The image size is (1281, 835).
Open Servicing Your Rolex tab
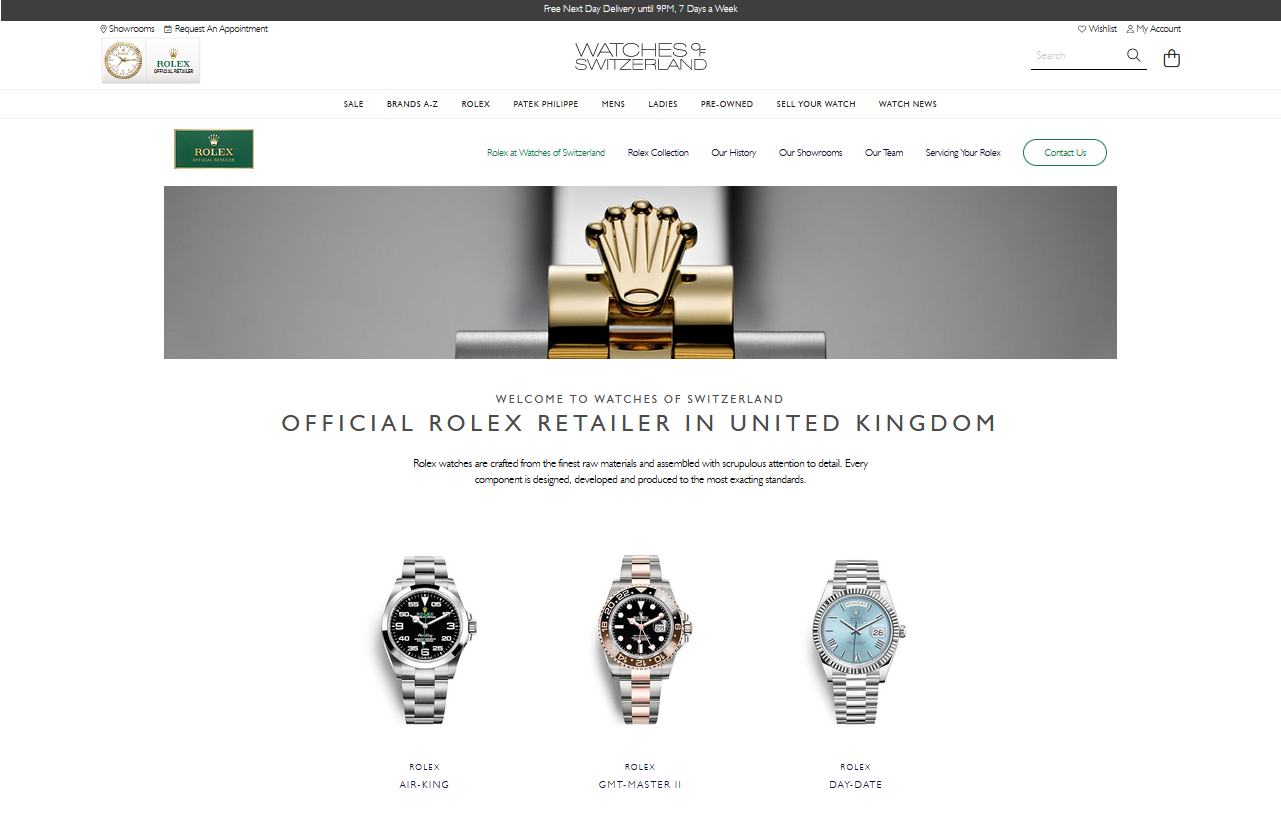[x=963, y=153]
